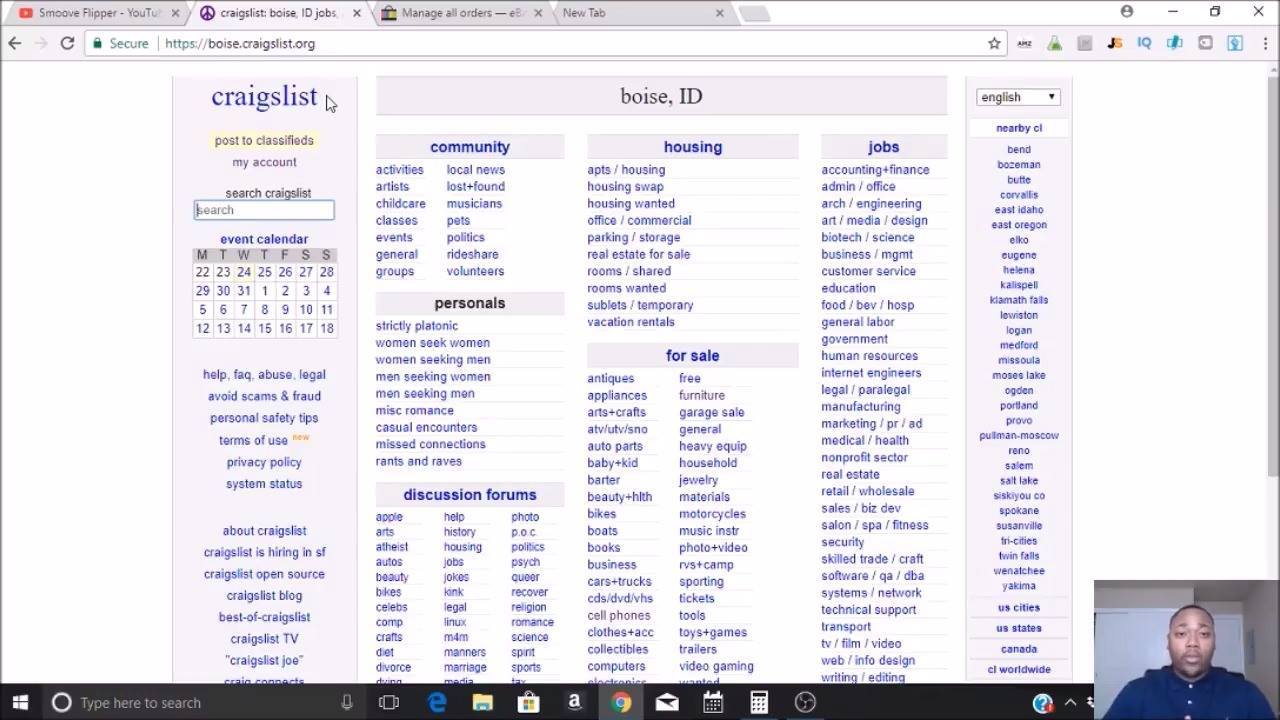The height and width of the screenshot is (720, 1280).
Task: Click the address bar URL
Action: click(x=240, y=43)
